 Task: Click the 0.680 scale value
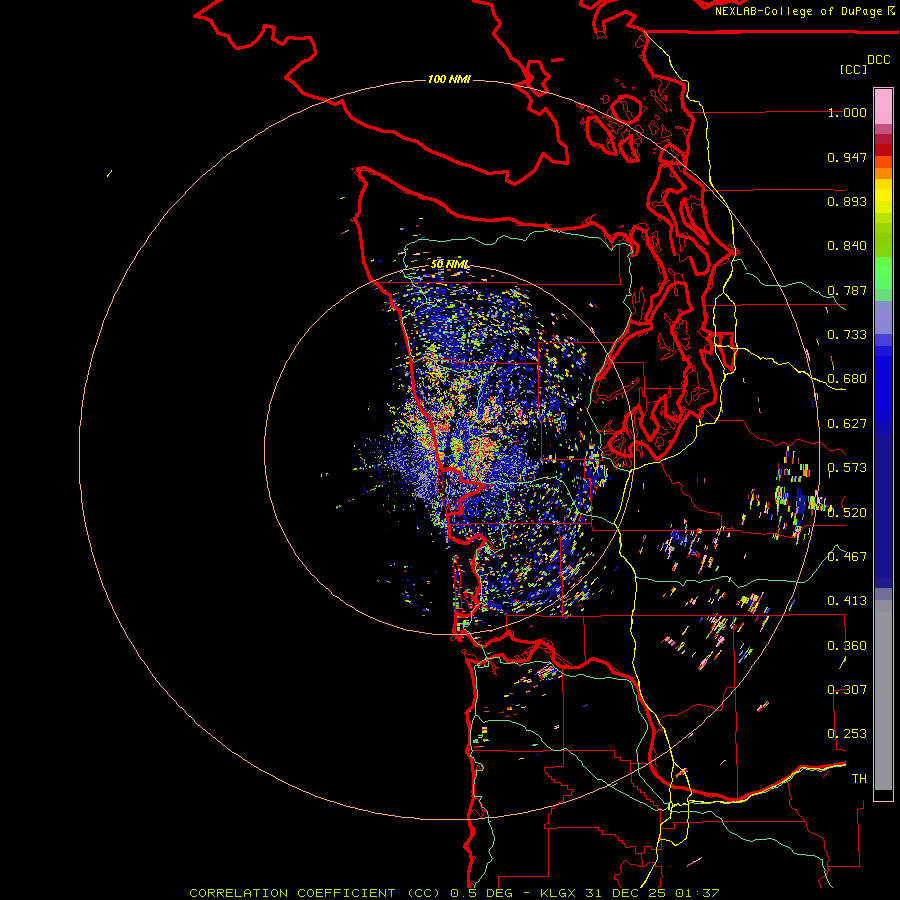pyautogui.click(x=847, y=379)
